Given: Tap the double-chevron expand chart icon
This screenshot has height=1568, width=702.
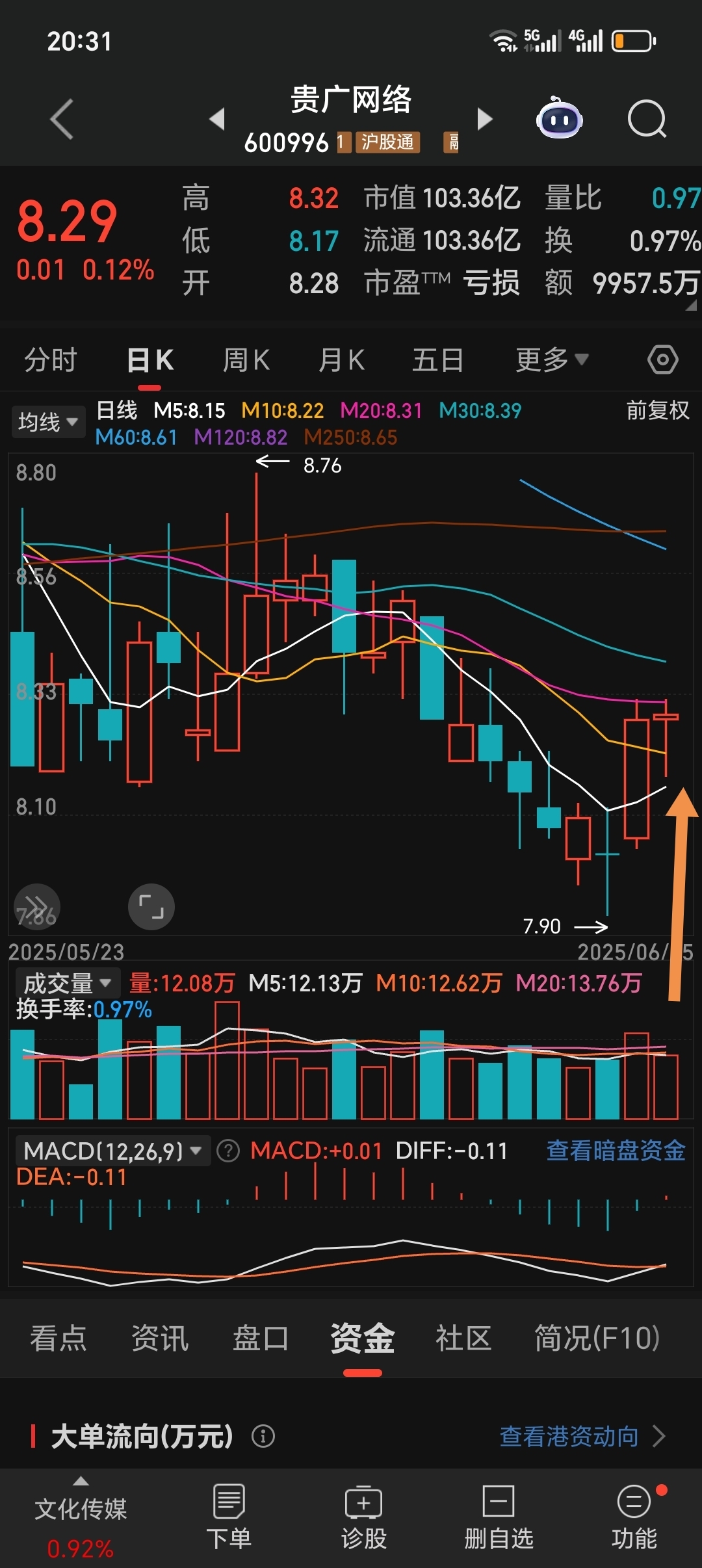Looking at the screenshot, I should point(37,907).
